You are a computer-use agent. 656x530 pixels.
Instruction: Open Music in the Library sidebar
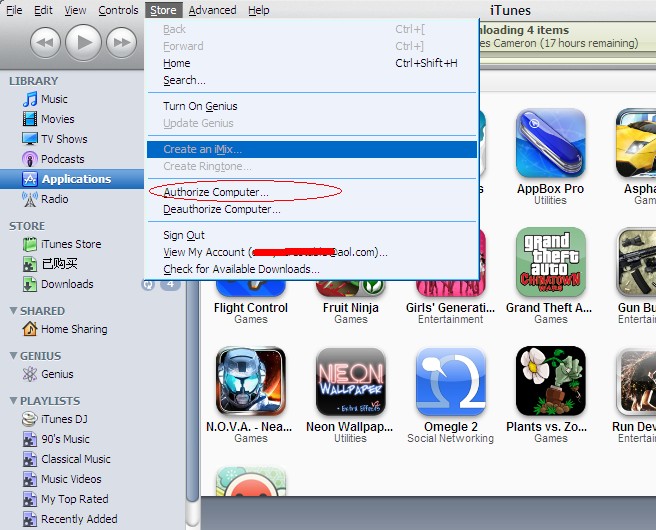point(54,99)
